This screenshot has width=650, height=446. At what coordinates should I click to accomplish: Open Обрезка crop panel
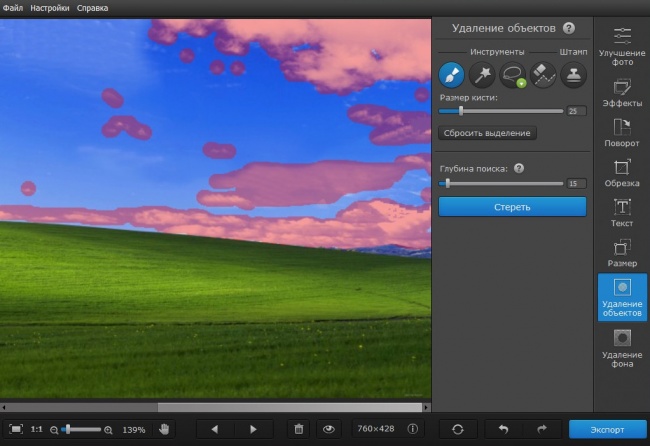click(x=622, y=173)
